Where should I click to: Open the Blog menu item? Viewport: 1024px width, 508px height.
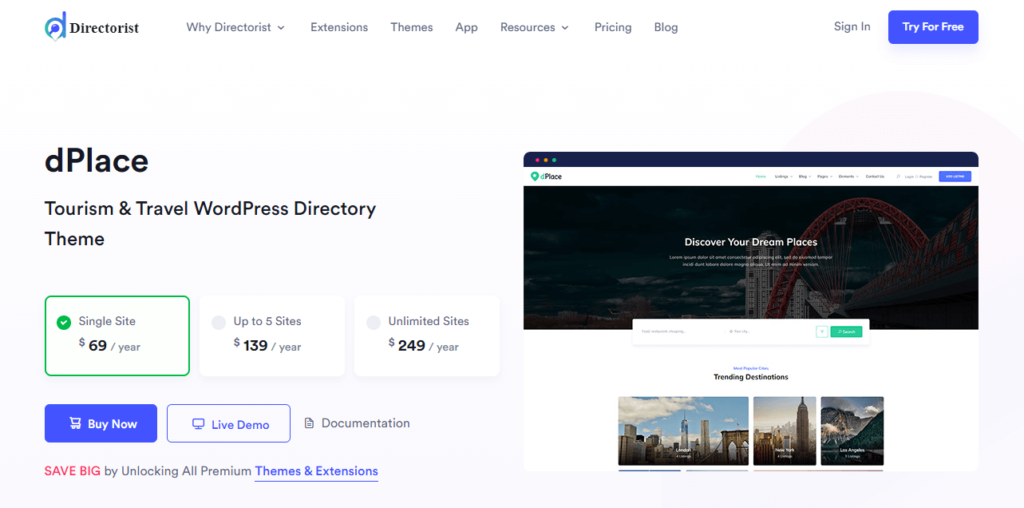click(x=665, y=27)
